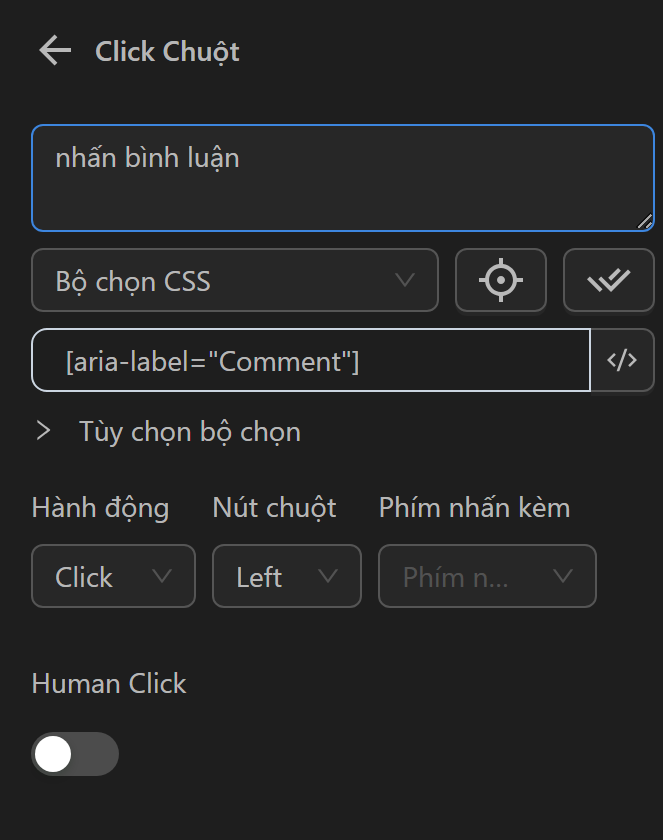Viewport: 663px width, 840px height.
Task: Click the chevron arrow on Bộ chọn CSS
Action: tap(405, 281)
